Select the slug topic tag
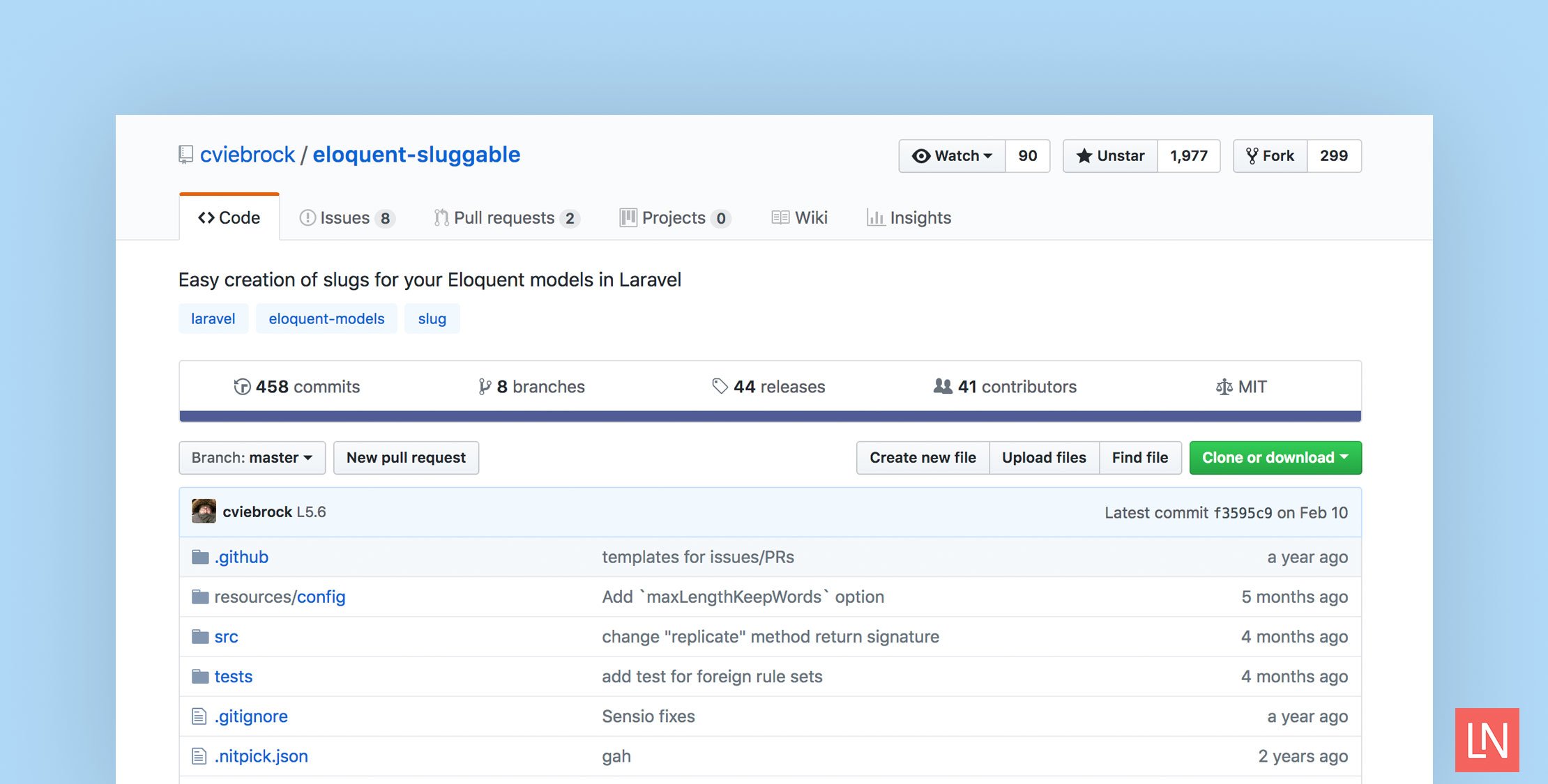This screenshot has width=1548, height=784. [x=432, y=318]
